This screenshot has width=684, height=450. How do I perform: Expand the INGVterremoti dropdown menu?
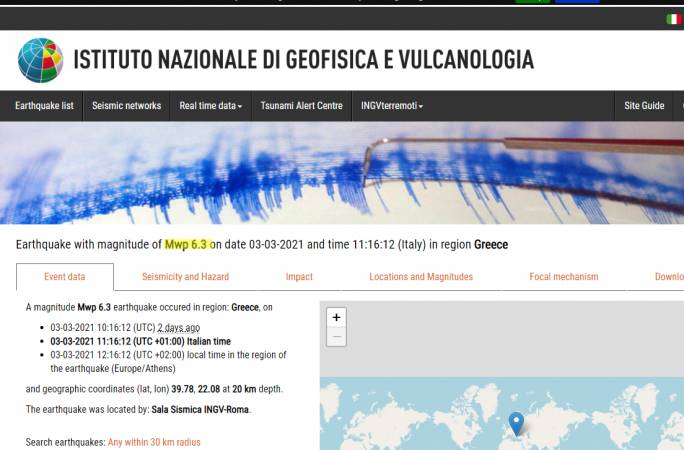click(x=392, y=106)
